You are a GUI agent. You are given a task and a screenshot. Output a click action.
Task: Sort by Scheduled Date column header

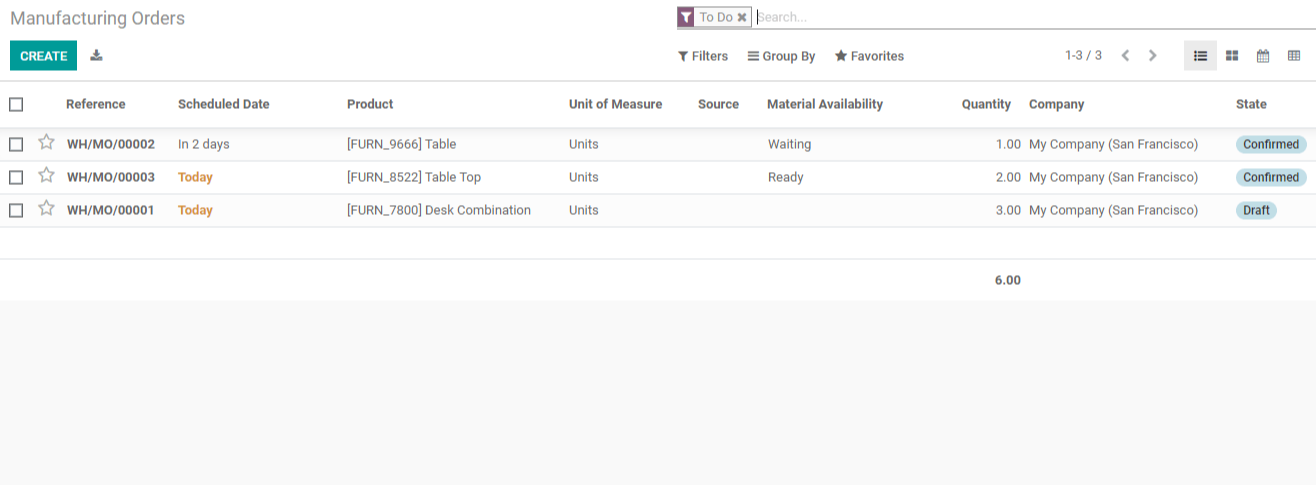pyautogui.click(x=224, y=104)
